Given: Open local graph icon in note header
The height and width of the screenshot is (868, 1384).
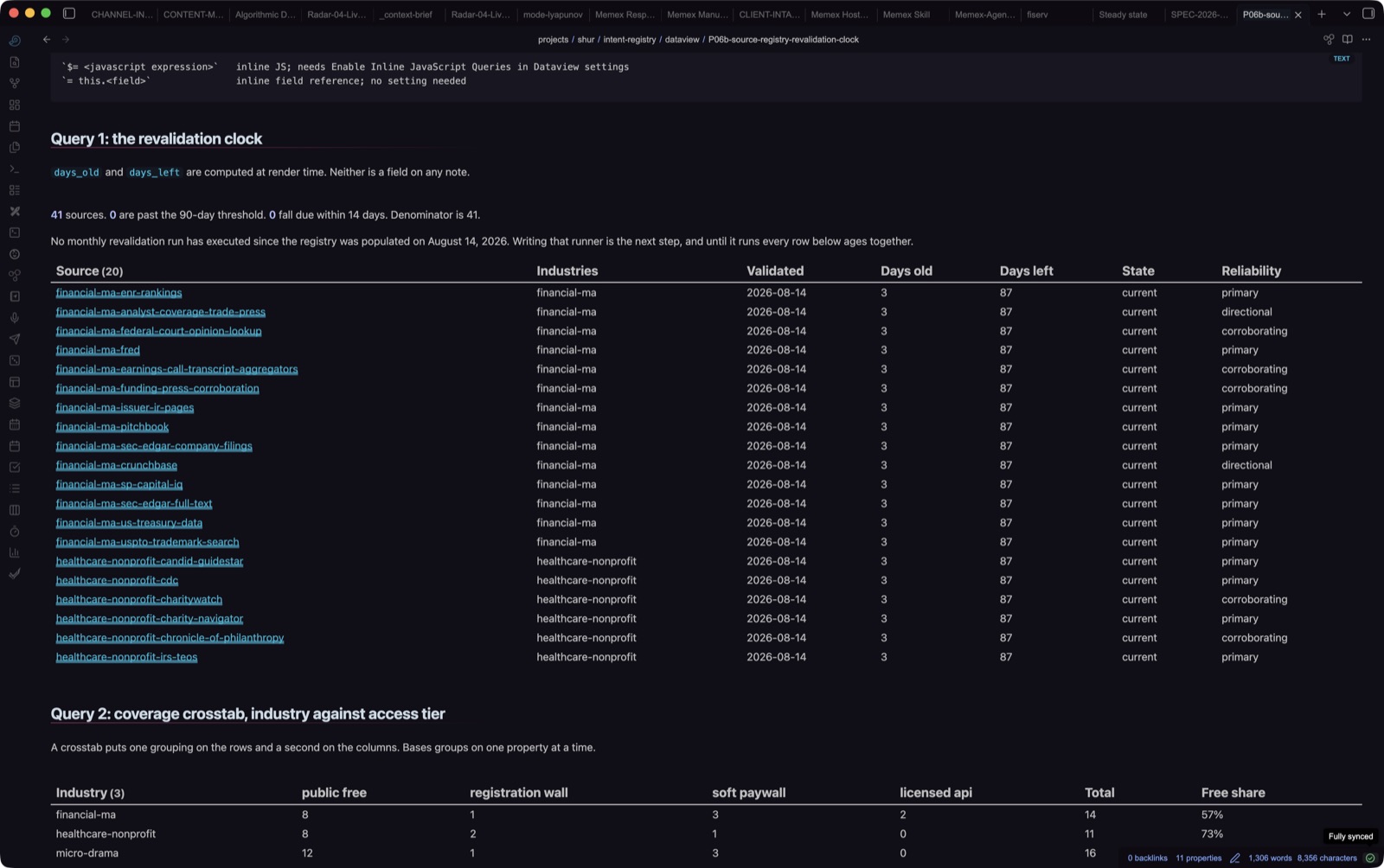Looking at the screenshot, I should coord(1329,40).
